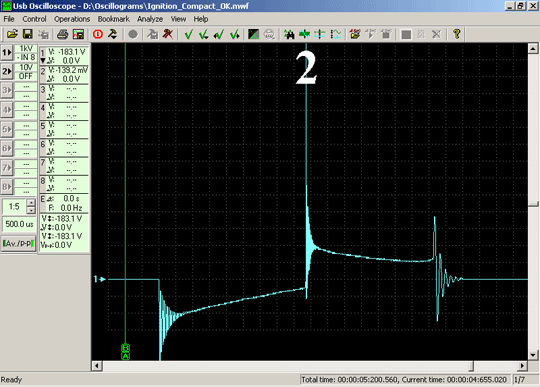Click the first green checkmark icon

coord(188,34)
